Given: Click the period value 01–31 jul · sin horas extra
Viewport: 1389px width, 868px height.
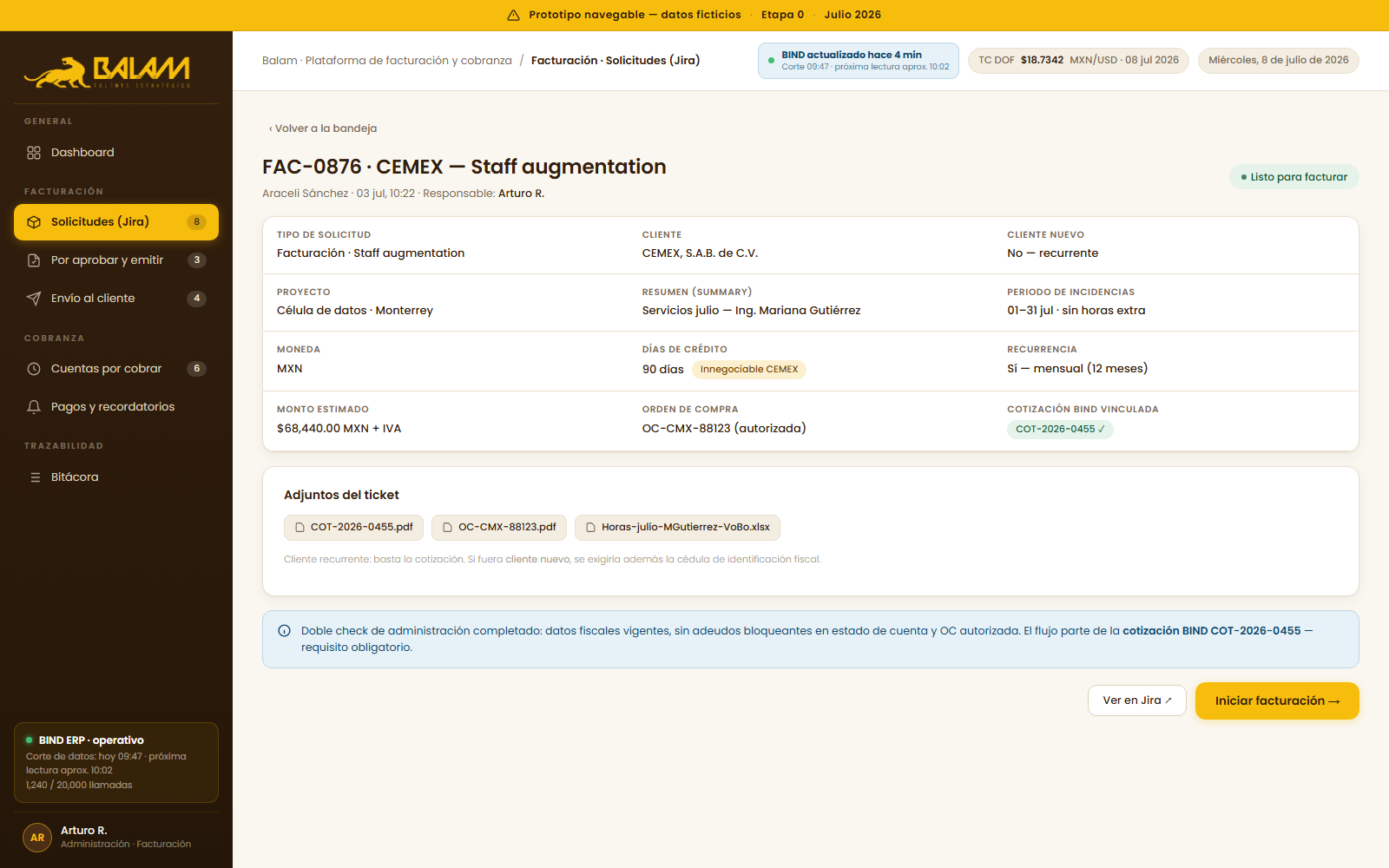Looking at the screenshot, I should click(1076, 311).
